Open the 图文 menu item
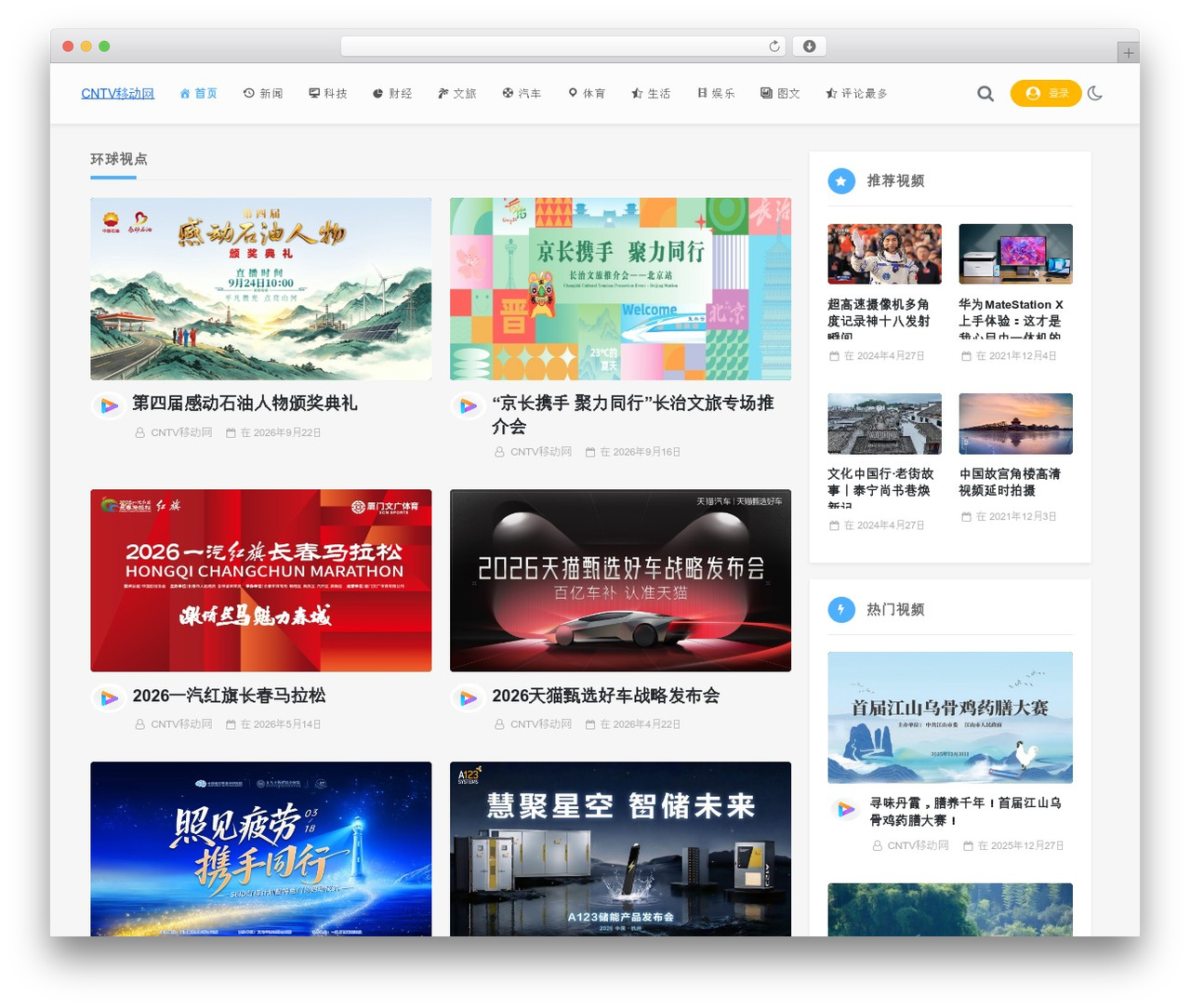Viewport: 1190px width, 1008px height. 780,93
